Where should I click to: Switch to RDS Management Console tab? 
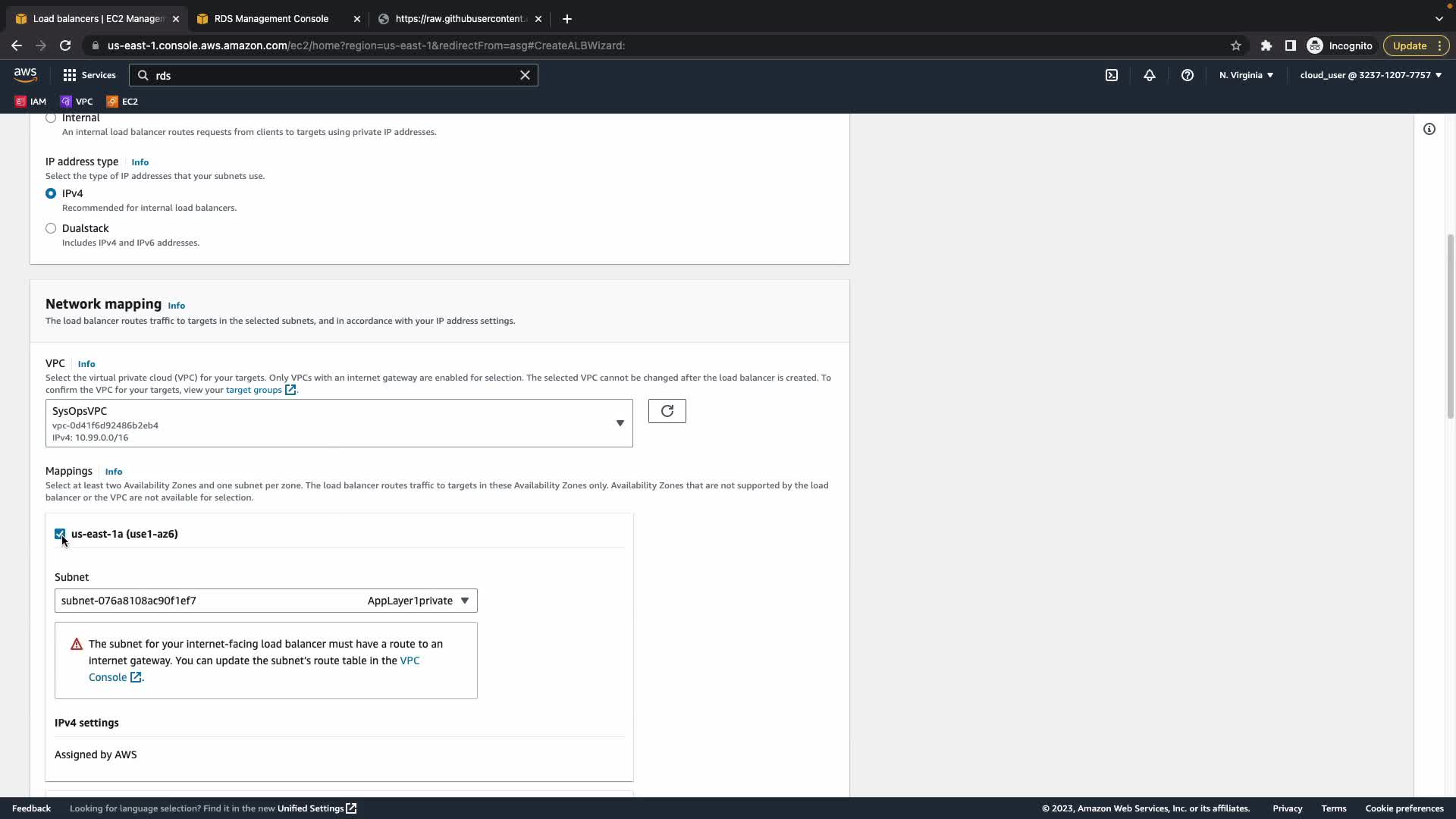[271, 19]
